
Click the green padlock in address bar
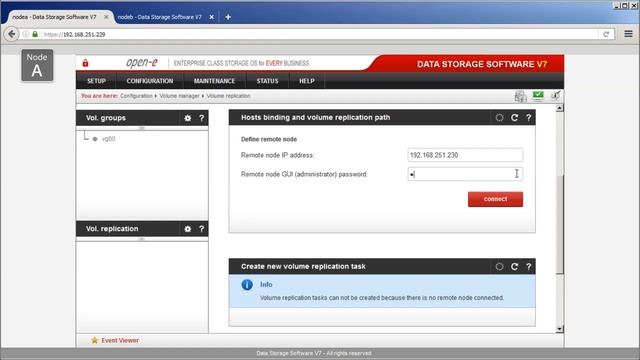coord(35,34)
